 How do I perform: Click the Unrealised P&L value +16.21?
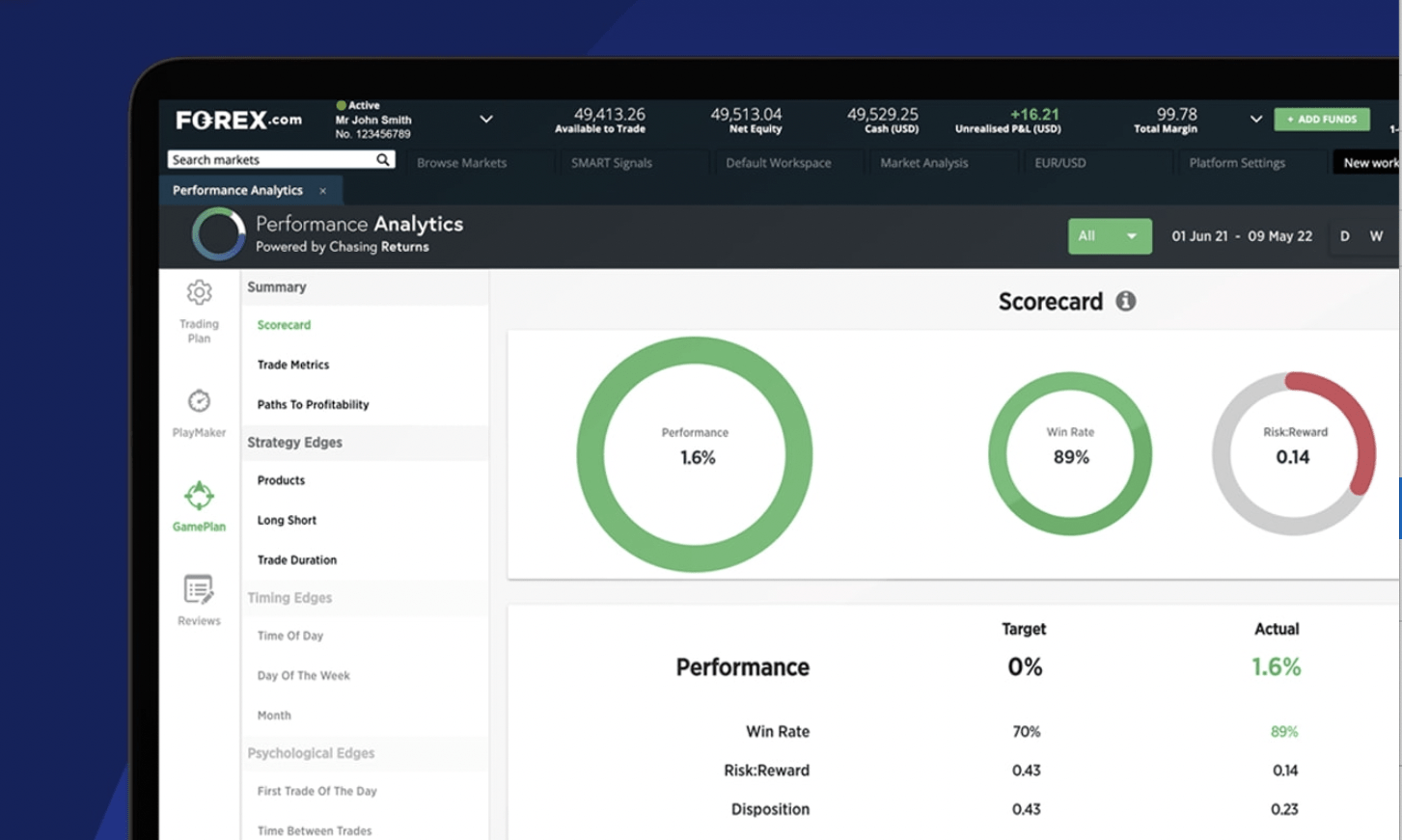click(x=1034, y=114)
